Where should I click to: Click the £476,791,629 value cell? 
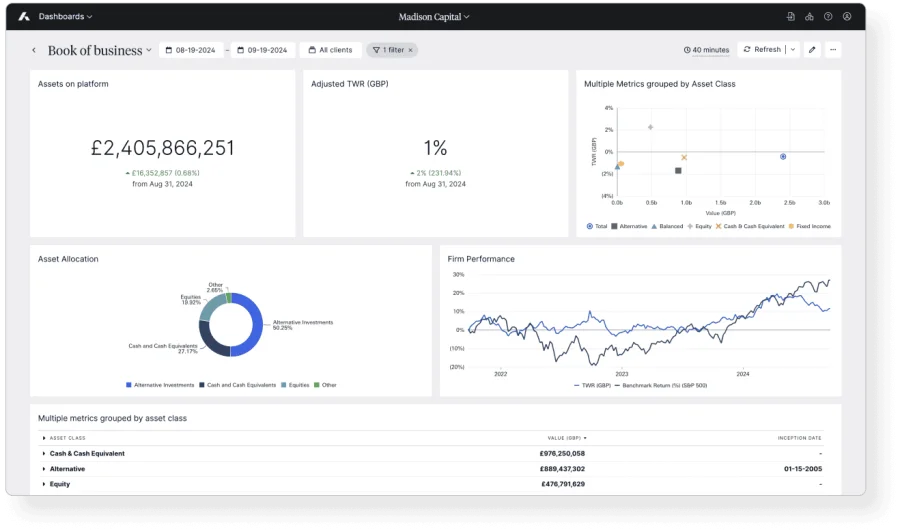562,484
